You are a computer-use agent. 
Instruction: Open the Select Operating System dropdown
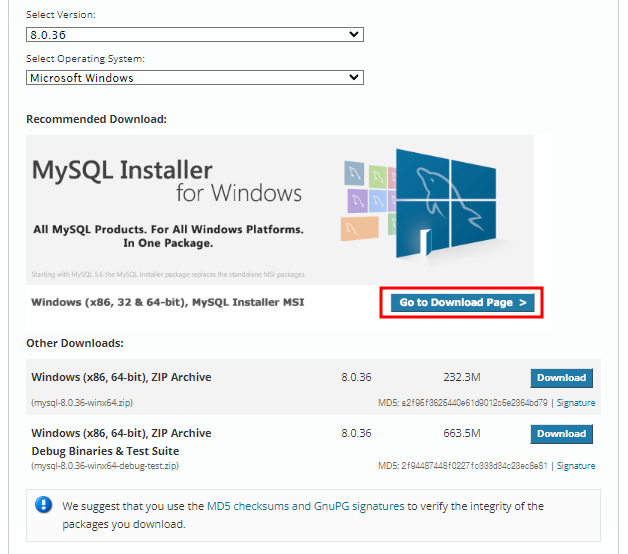[195, 78]
